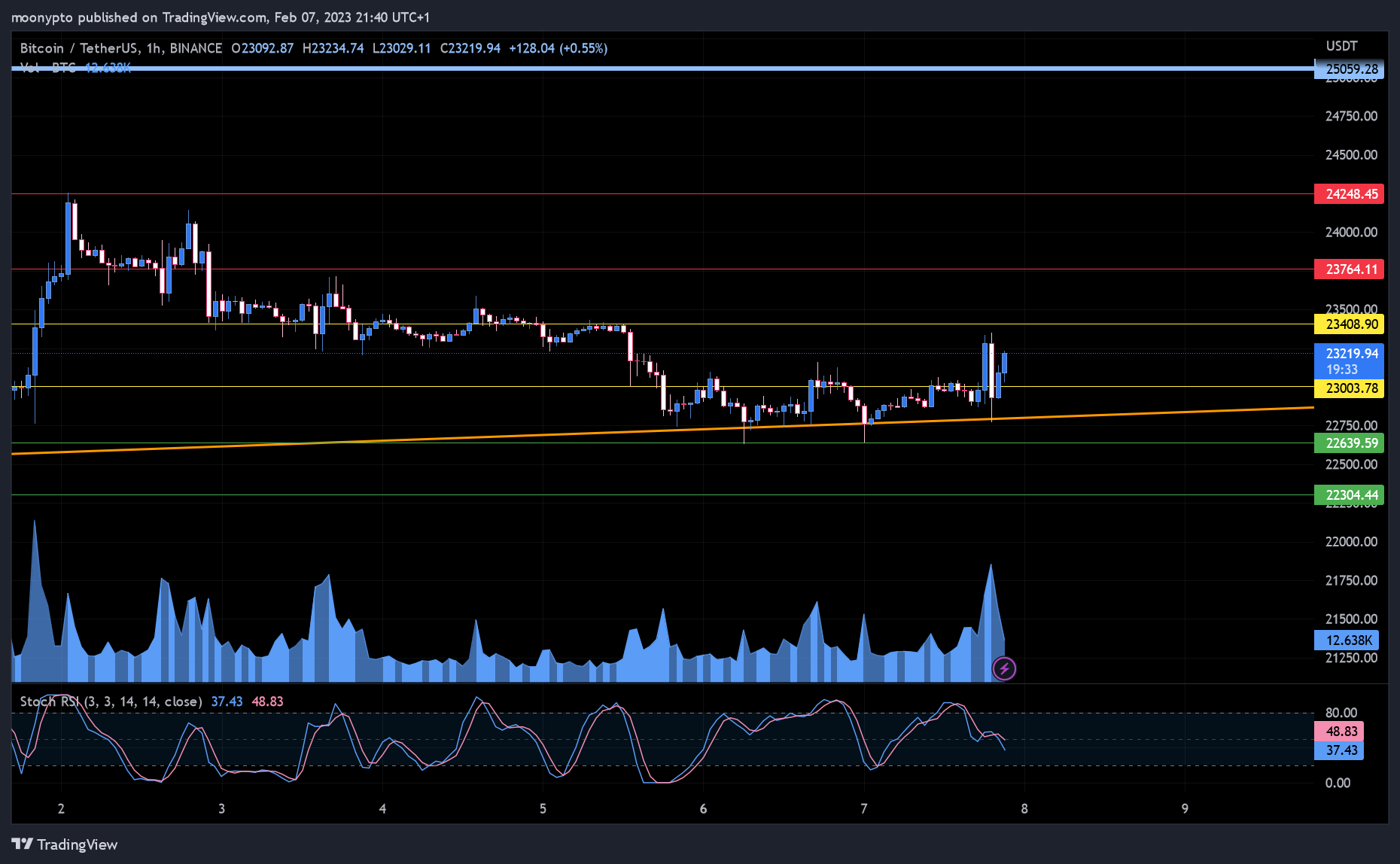
Task: Click the high price value H23234.74
Action: [333, 48]
